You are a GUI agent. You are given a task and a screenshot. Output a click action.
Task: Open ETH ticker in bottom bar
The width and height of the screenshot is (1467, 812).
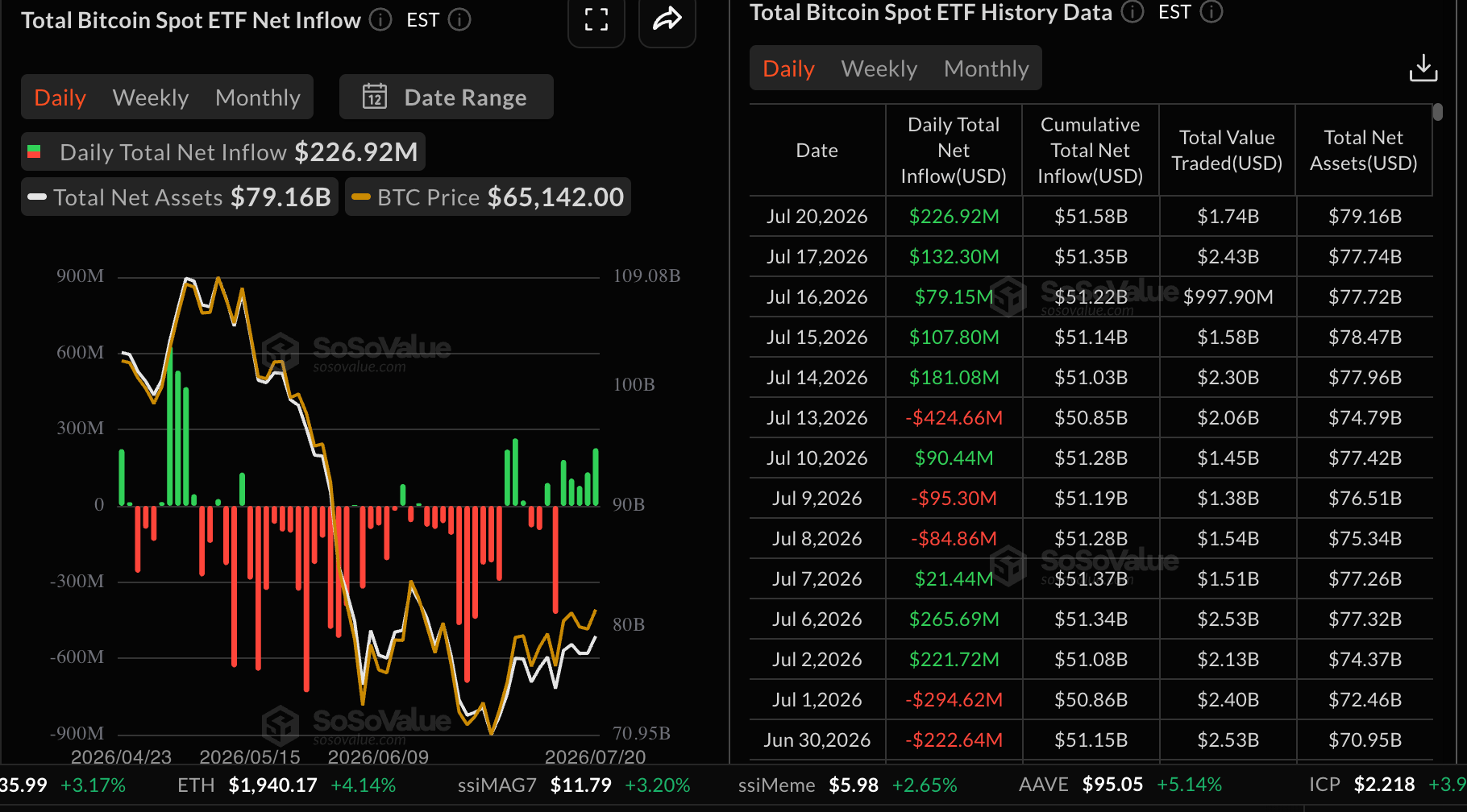tap(287, 785)
